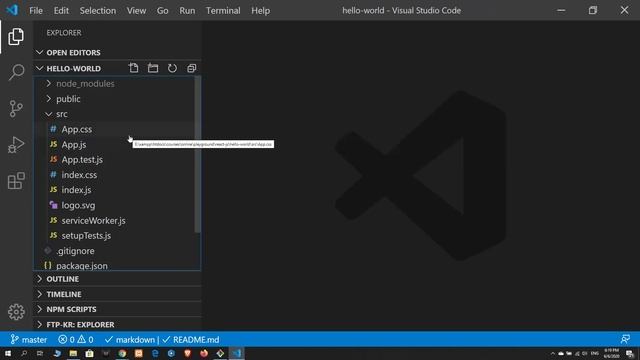The width and height of the screenshot is (640, 360).
Task: Open the Extensions view
Action: coord(16,180)
